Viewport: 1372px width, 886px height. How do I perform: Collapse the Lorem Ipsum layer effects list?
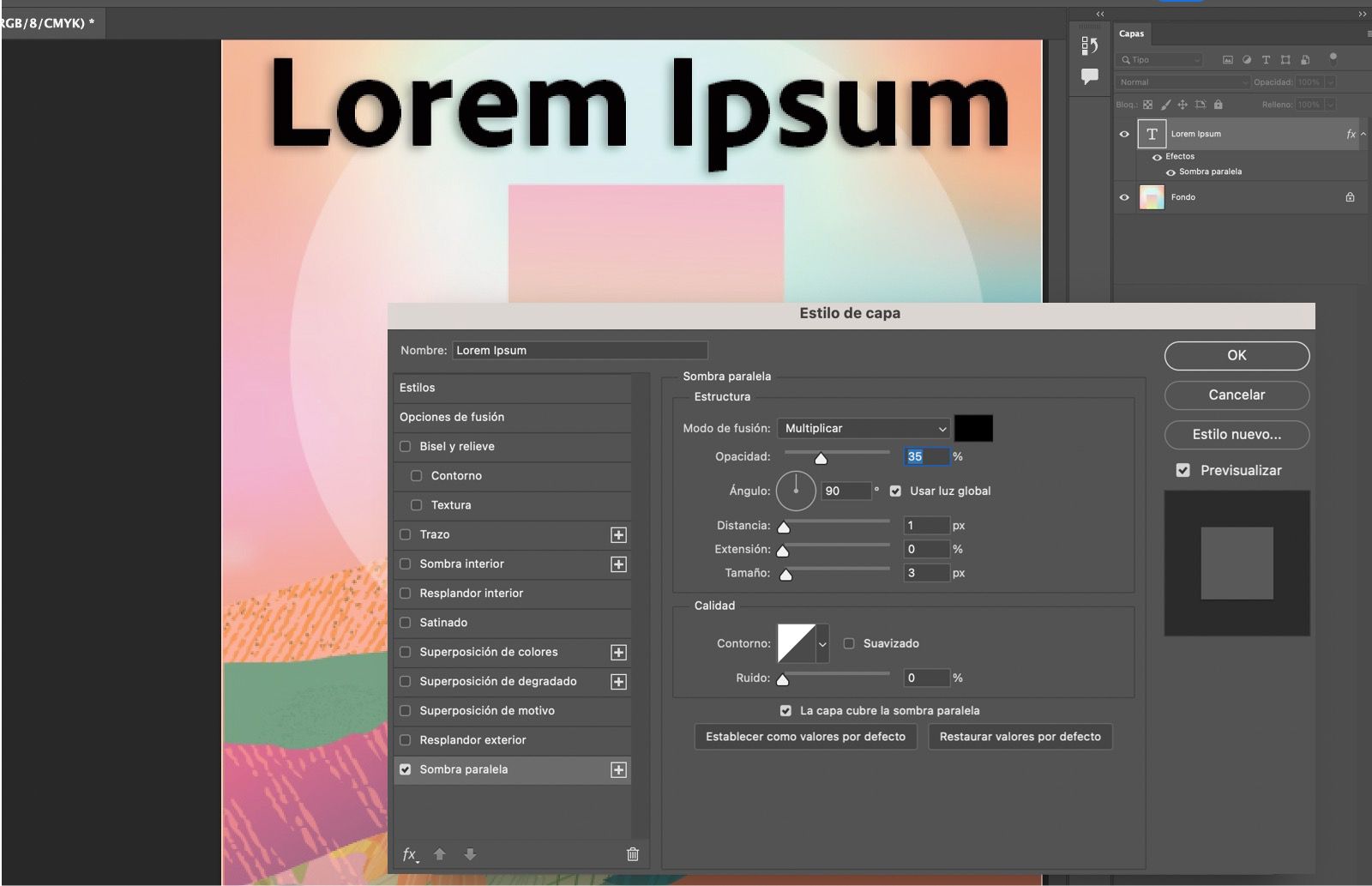coord(1363,135)
